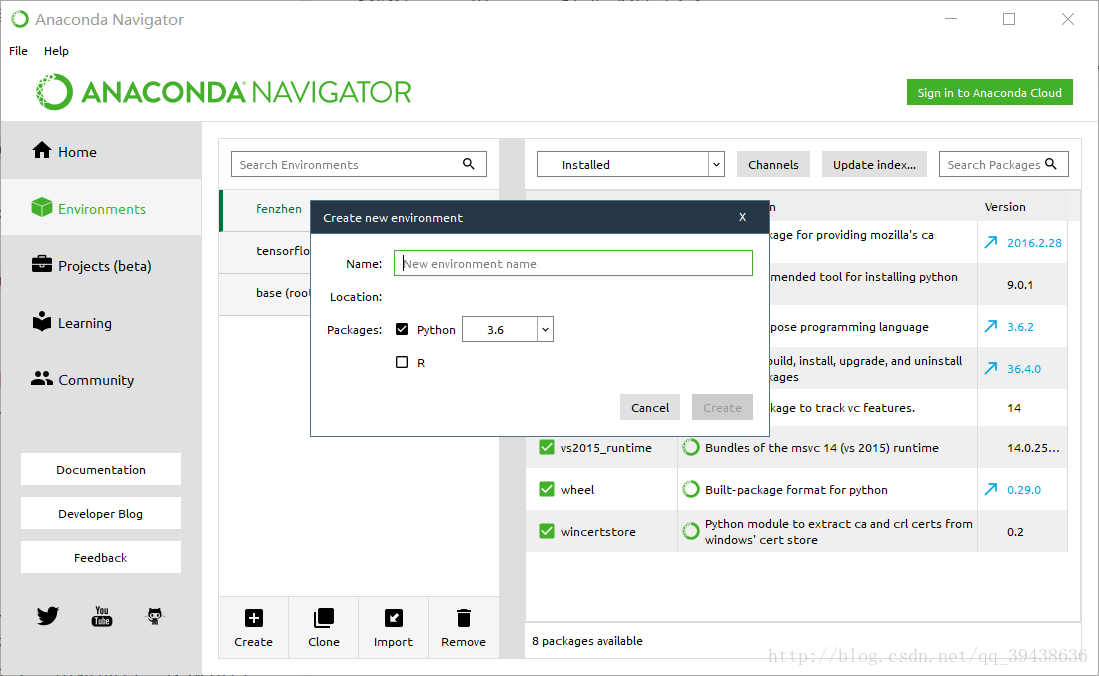Open the Help menu
The image size is (1099, 676).
point(56,50)
